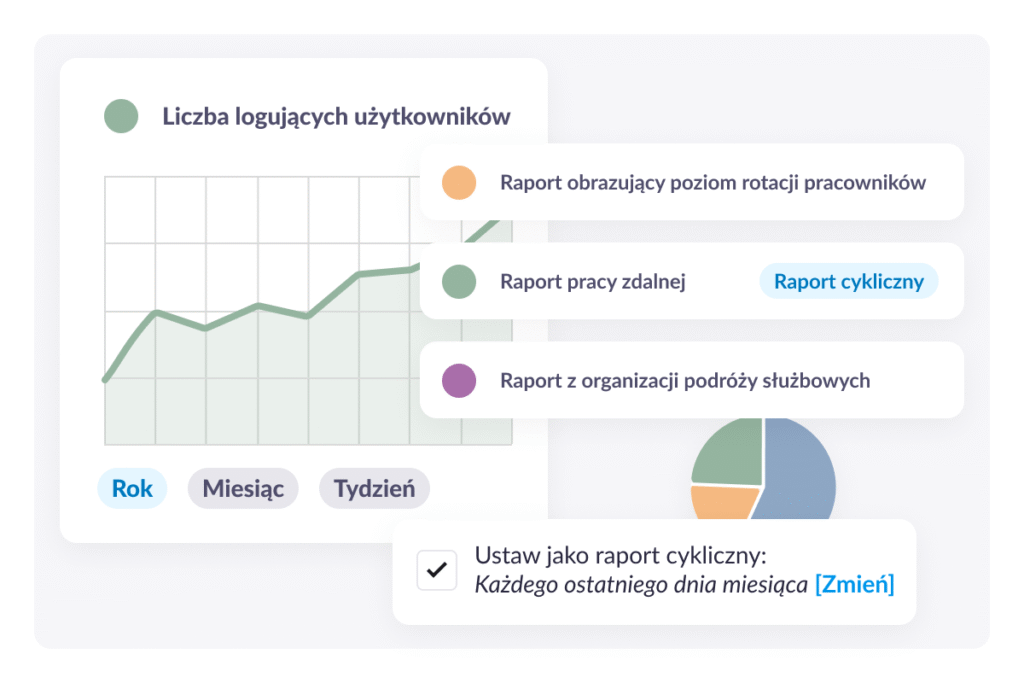
Task: Click the Raport cykliczny badge
Action: click(848, 282)
